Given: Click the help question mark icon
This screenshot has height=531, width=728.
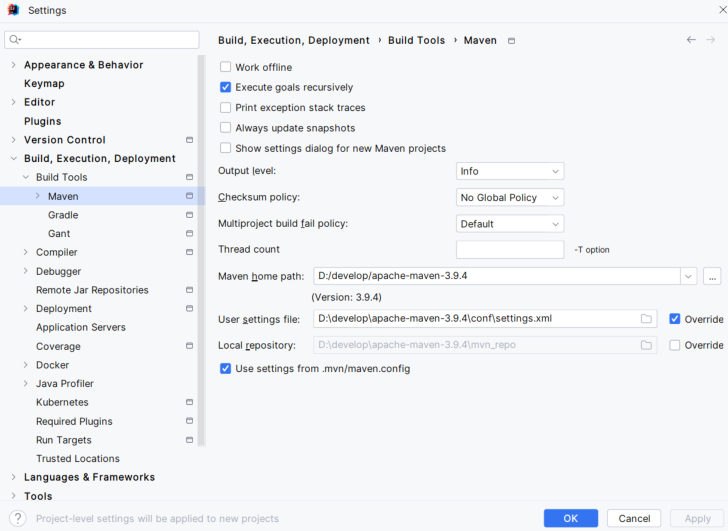Looking at the screenshot, I should coord(18,518).
